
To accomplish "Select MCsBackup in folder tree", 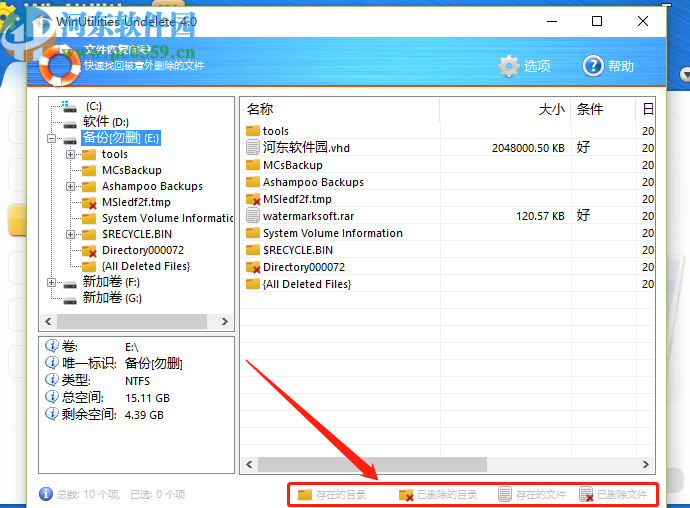I will [x=132, y=170].
